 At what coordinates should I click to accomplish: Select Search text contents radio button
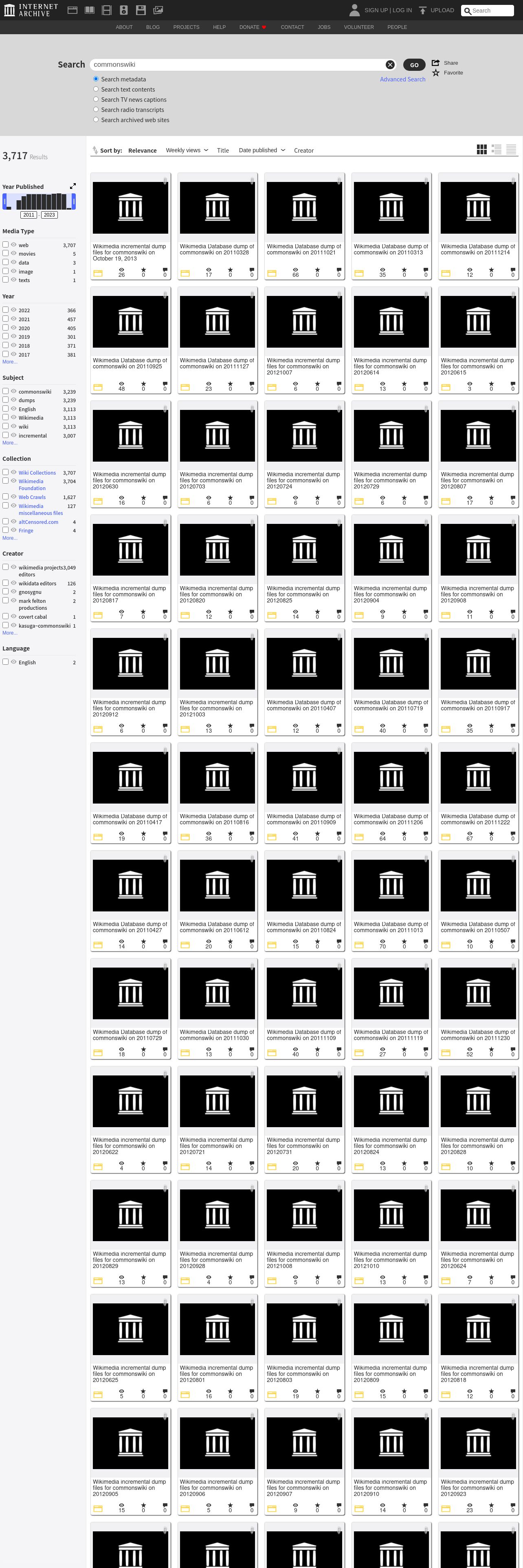(96, 90)
